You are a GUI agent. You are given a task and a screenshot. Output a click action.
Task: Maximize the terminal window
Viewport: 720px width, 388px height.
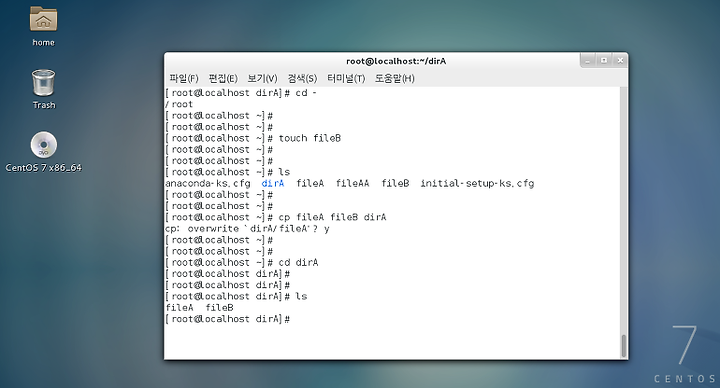[x=604, y=61]
